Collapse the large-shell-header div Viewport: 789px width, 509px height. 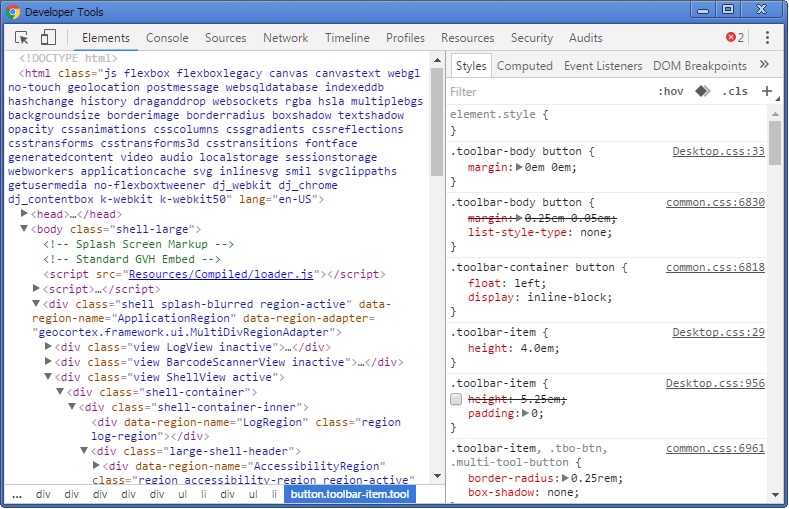click(84, 451)
